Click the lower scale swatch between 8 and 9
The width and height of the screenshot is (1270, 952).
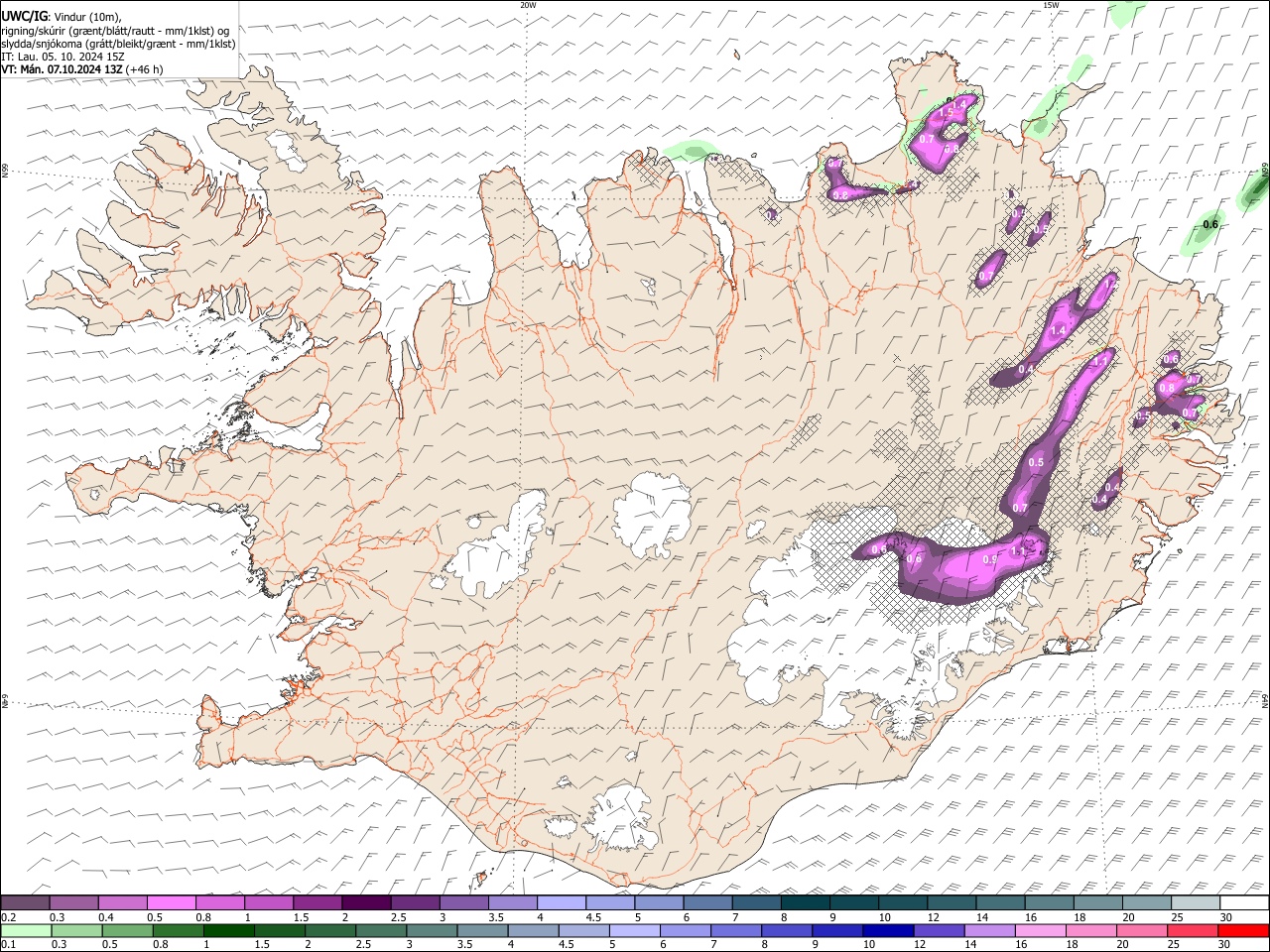(787, 930)
